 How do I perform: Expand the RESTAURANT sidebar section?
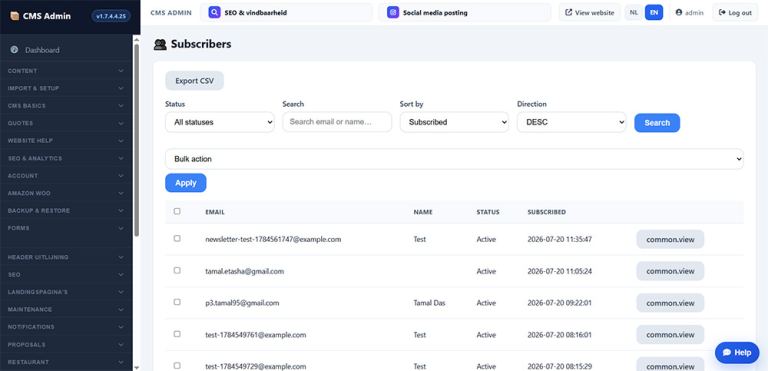click(x=66, y=362)
